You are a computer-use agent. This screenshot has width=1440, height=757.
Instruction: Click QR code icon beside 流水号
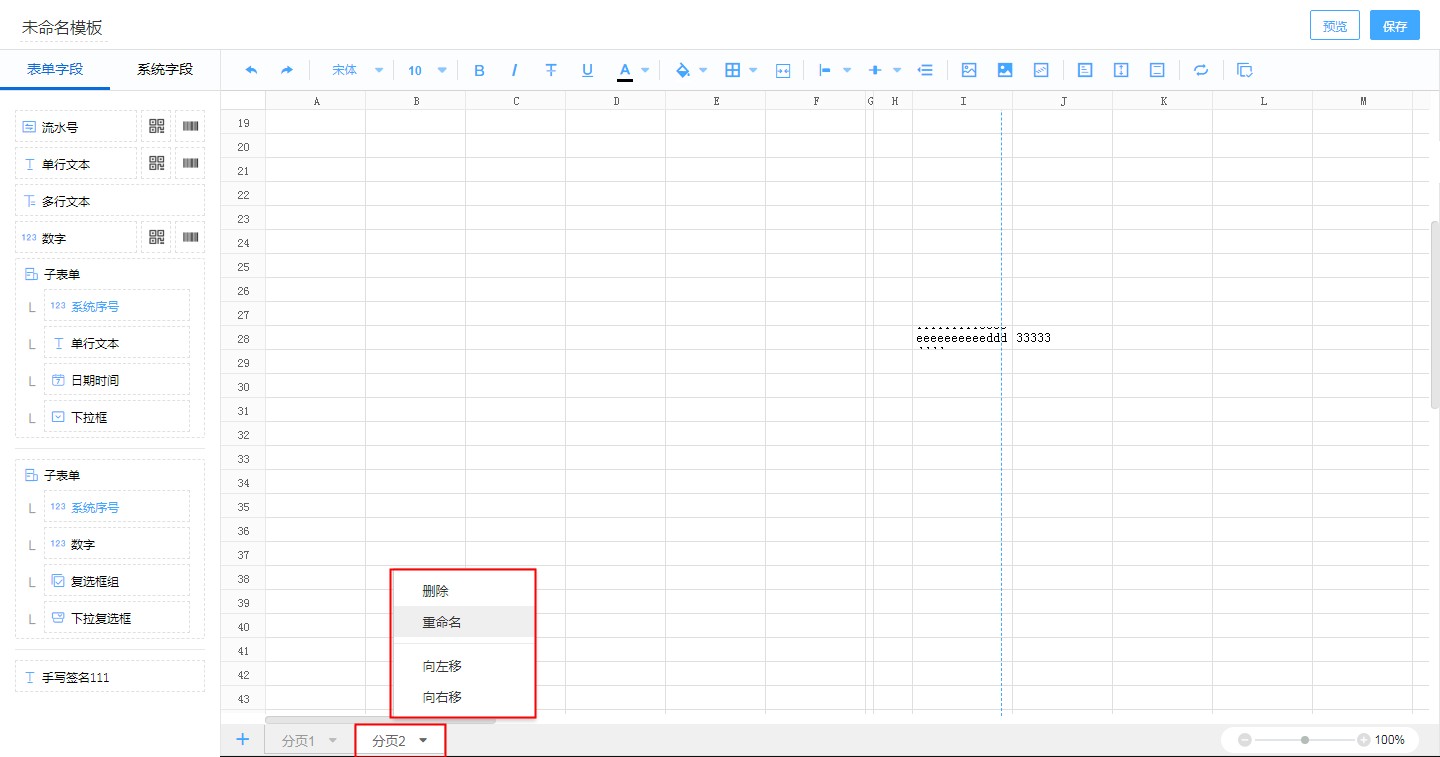pyautogui.click(x=156, y=126)
